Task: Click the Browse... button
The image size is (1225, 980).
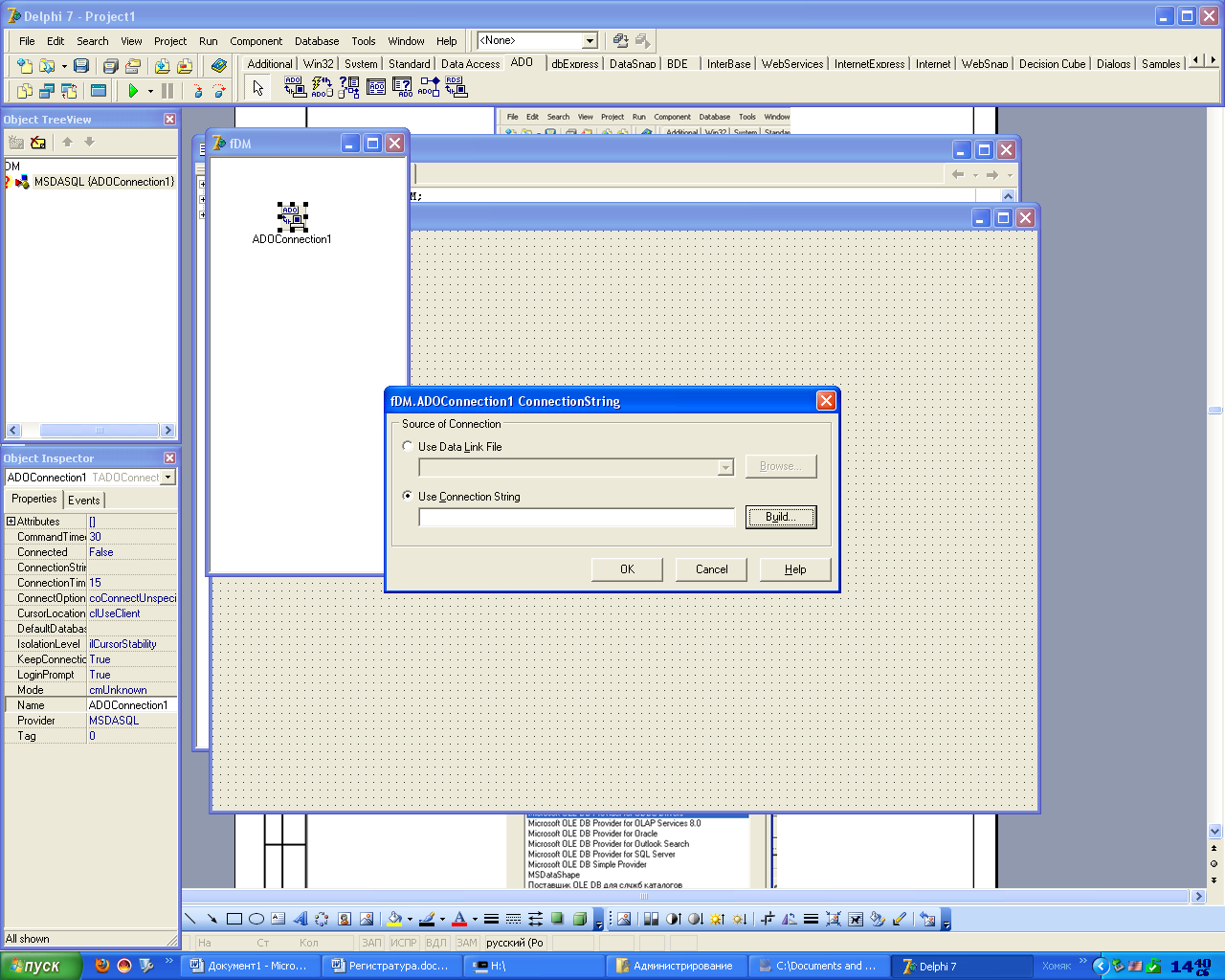Action: pos(781,466)
